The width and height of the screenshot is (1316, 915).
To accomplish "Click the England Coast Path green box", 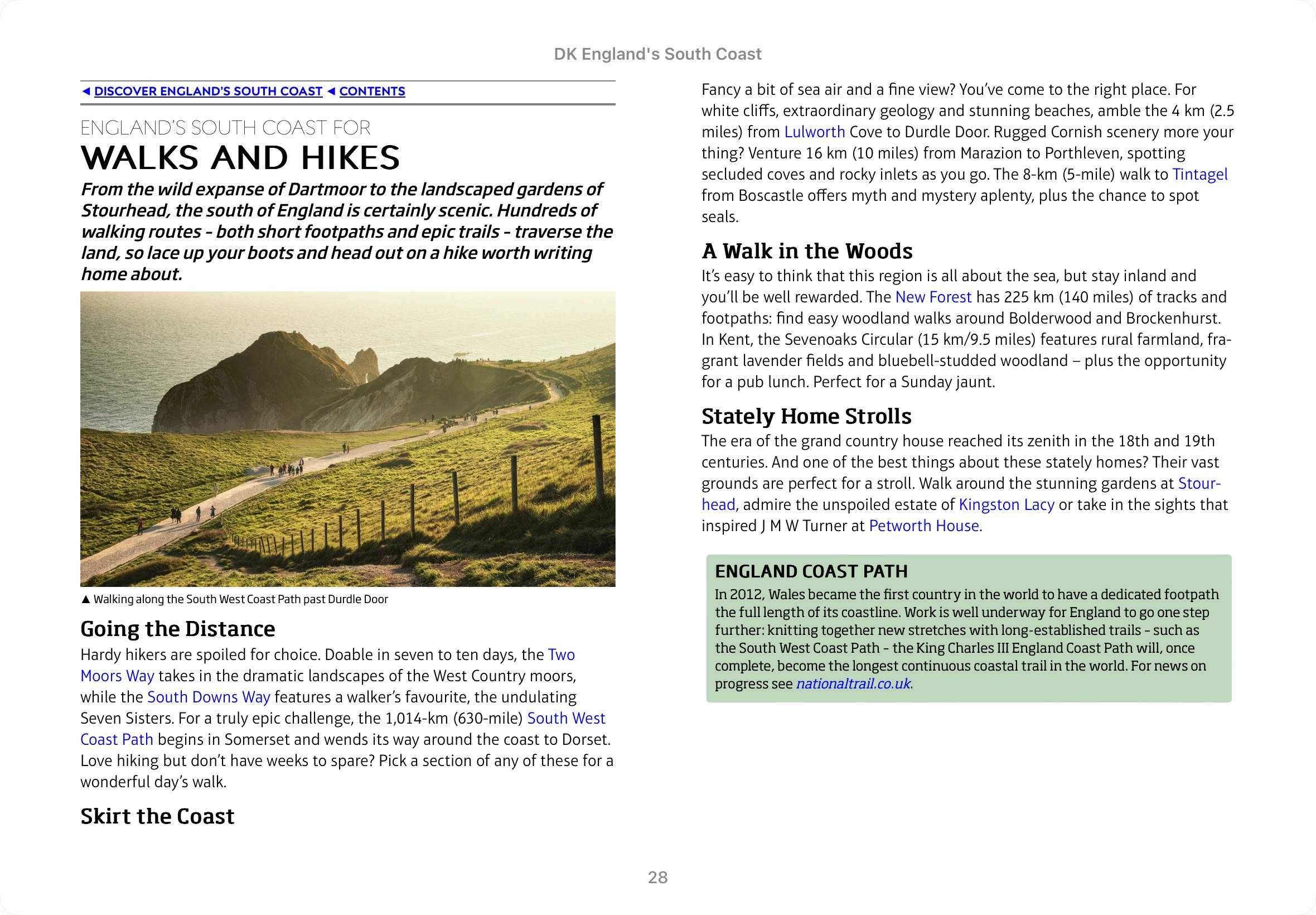I will click(x=968, y=628).
